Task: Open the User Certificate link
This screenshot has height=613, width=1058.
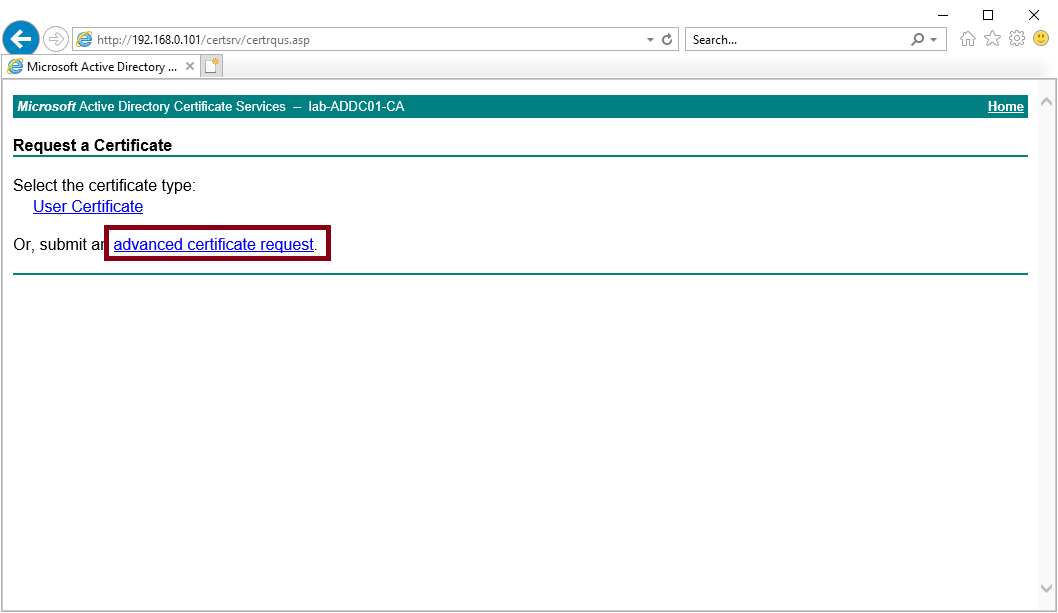Action: click(88, 207)
